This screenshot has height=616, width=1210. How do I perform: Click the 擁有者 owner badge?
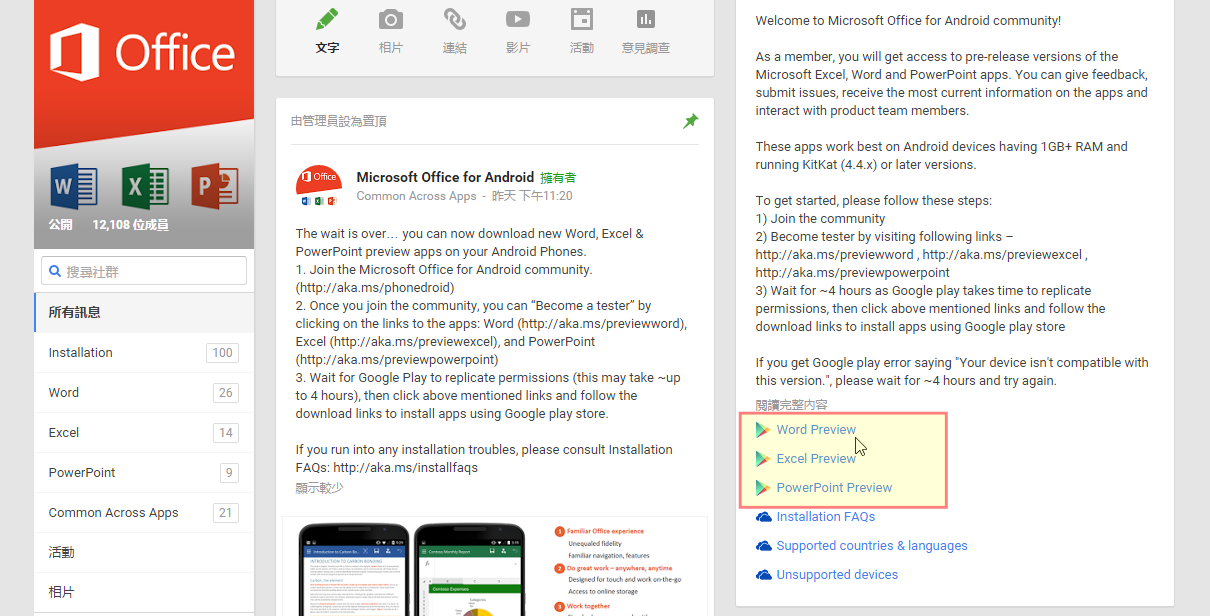pyautogui.click(x=558, y=177)
